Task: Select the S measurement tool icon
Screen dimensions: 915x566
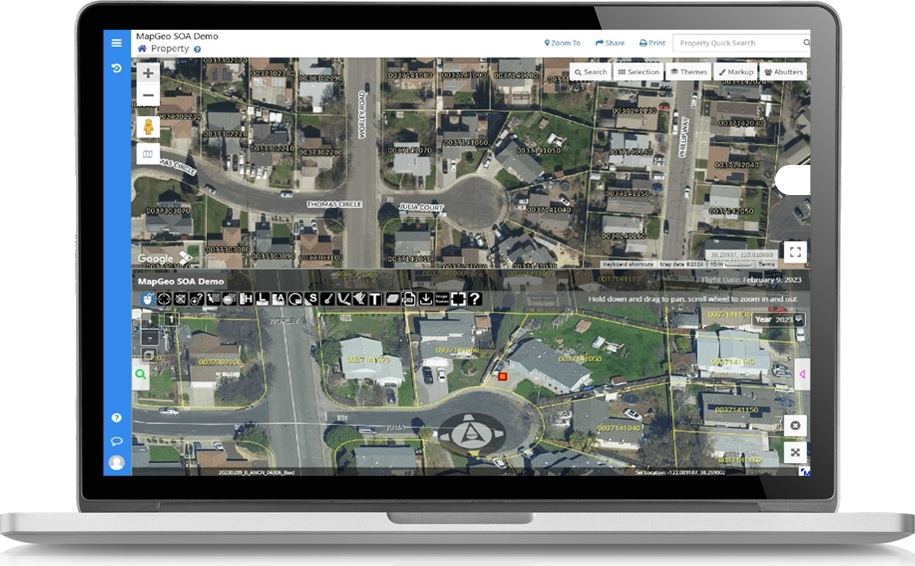Action: point(312,299)
